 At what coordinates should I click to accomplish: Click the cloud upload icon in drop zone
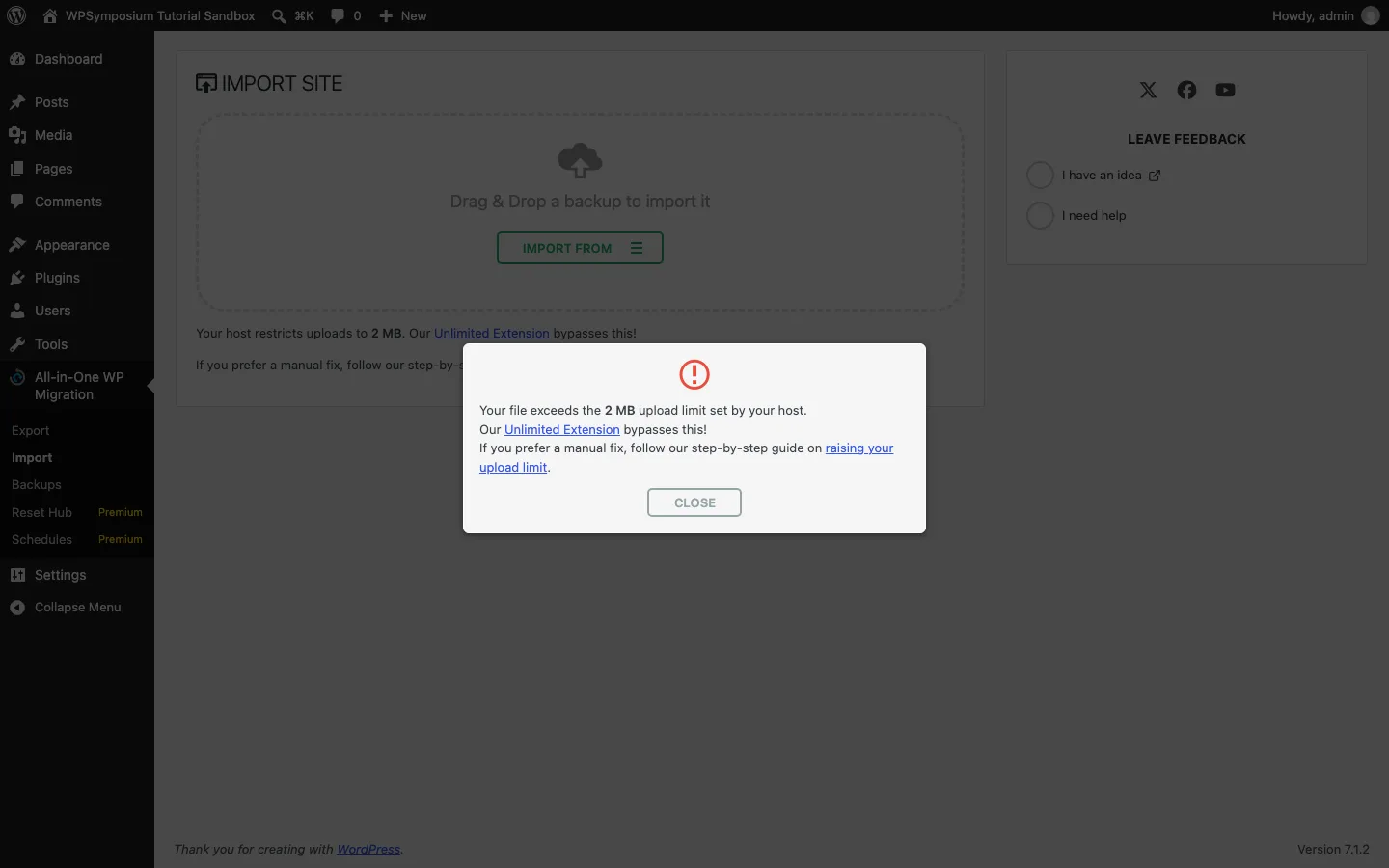(580, 160)
